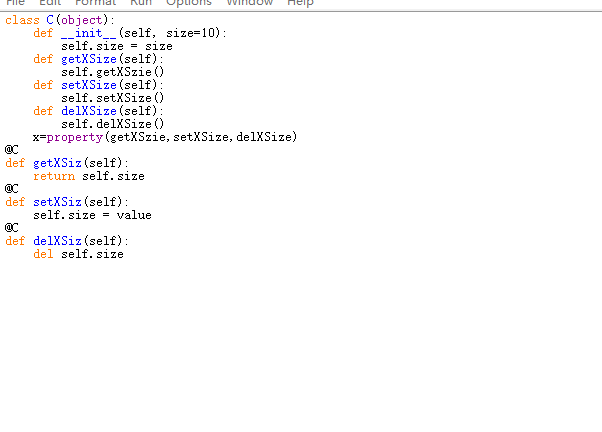
Task: Open the Run menu
Action: point(141,3)
